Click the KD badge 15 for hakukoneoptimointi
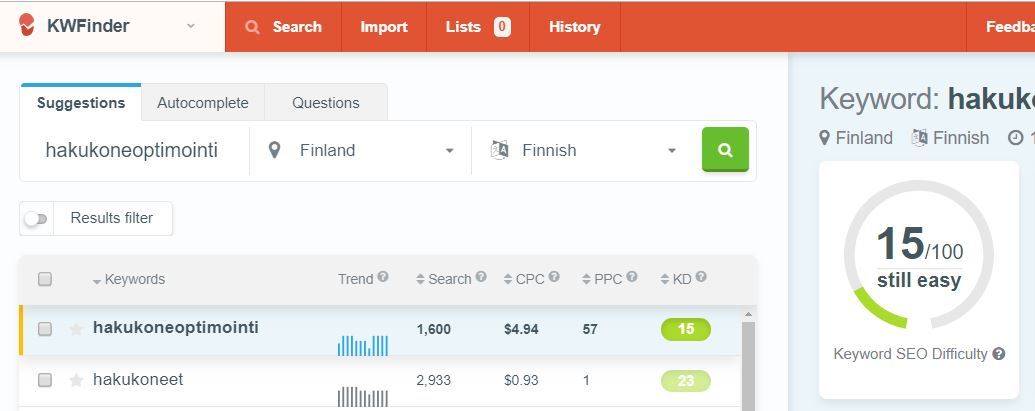Image resolution: width=1035 pixels, height=411 pixels. tap(686, 329)
